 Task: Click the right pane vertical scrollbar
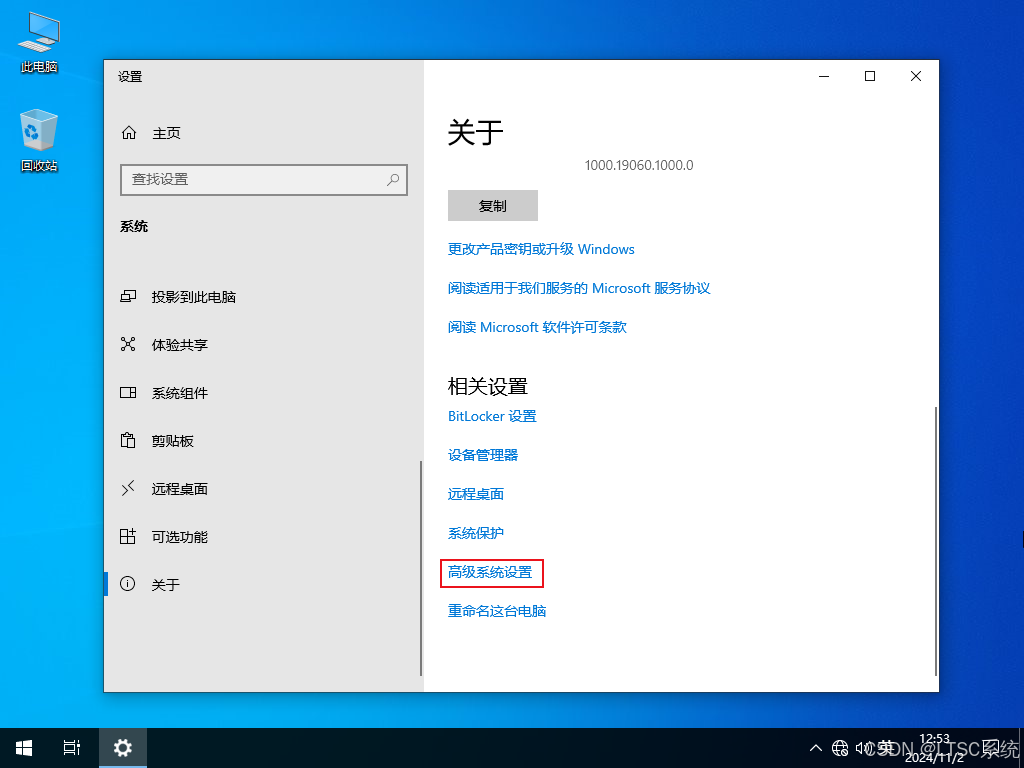[x=936, y=541]
